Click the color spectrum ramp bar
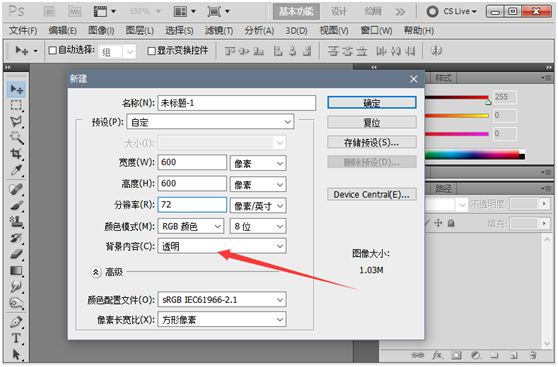Screen dimensions: 558x367 click(x=475, y=155)
